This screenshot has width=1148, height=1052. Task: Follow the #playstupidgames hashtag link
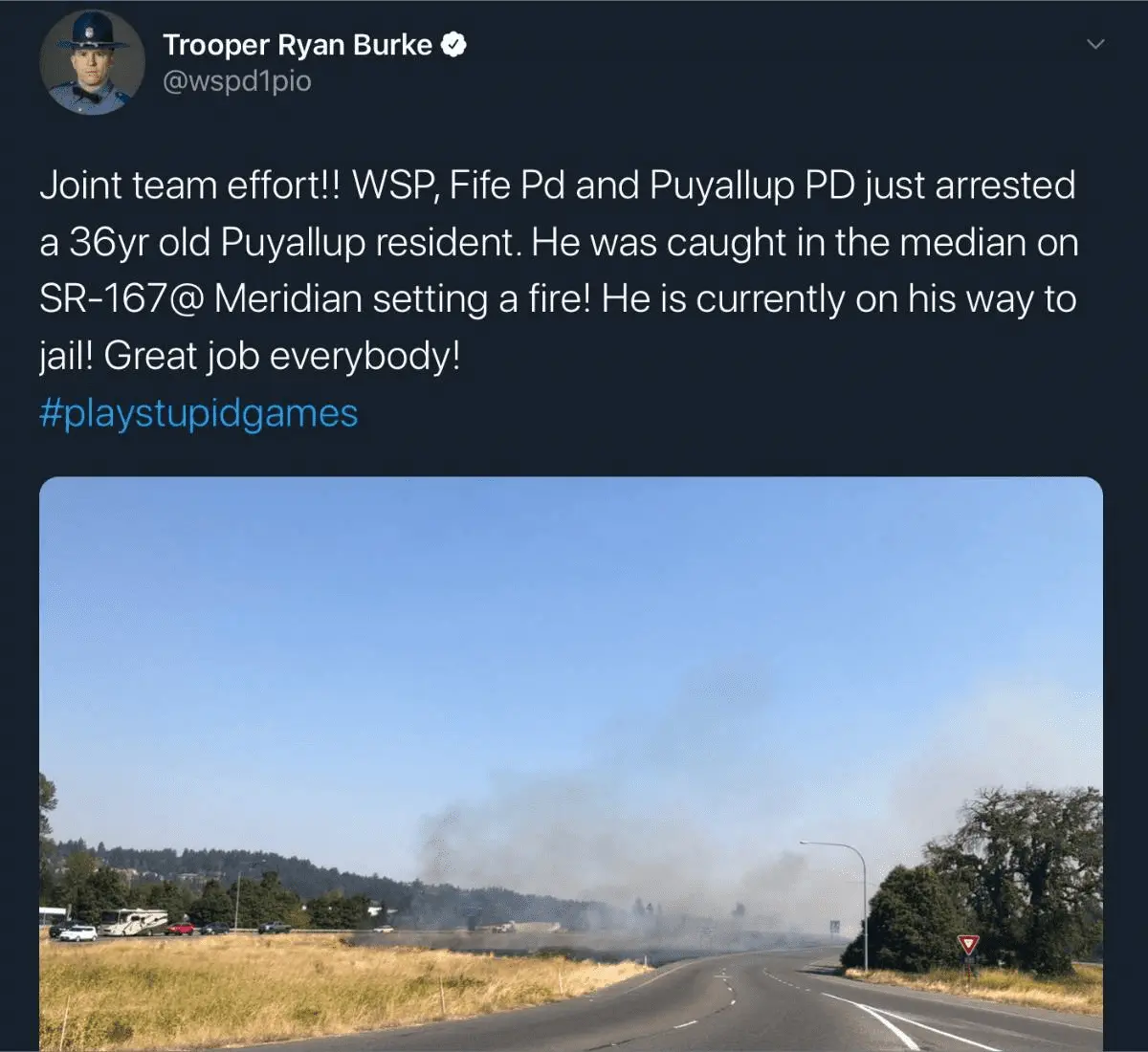(x=199, y=413)
